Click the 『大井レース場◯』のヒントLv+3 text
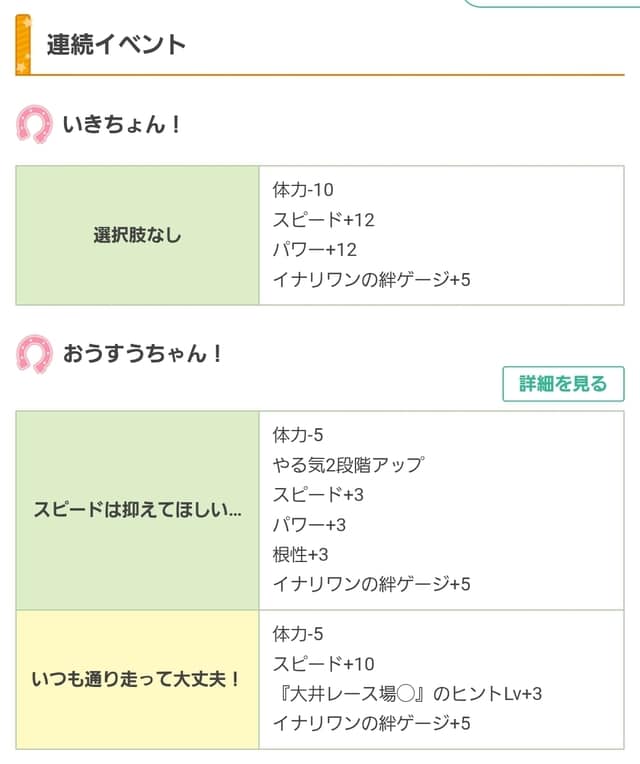 pos(407,693)
